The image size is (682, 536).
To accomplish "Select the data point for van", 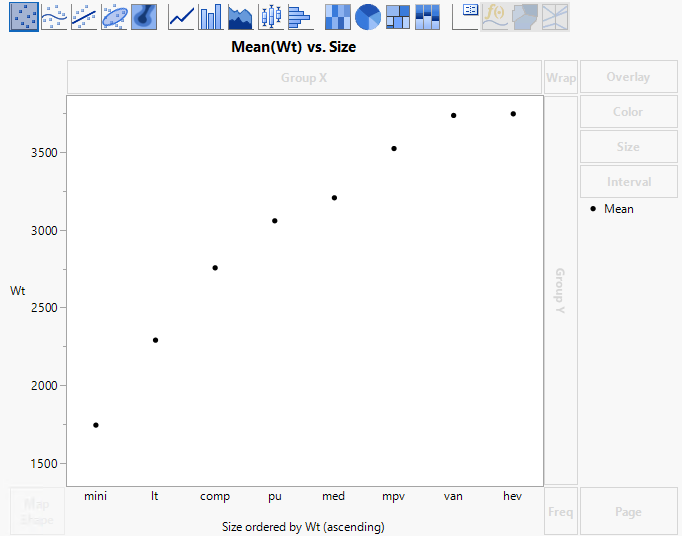I will (x=453, y=116).
